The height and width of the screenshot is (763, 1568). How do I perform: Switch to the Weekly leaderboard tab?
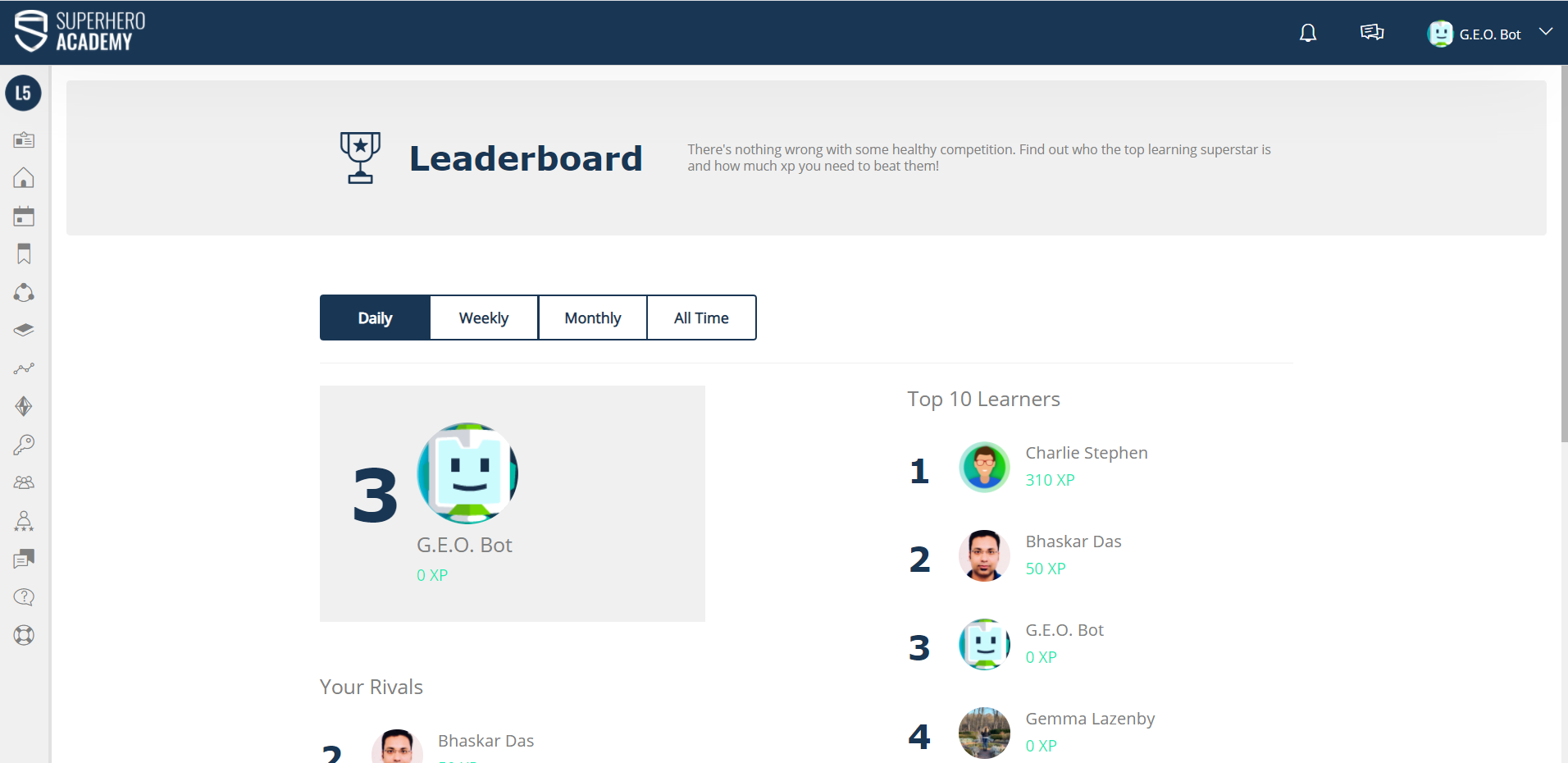pyautogui.click(x=484, y=318)
